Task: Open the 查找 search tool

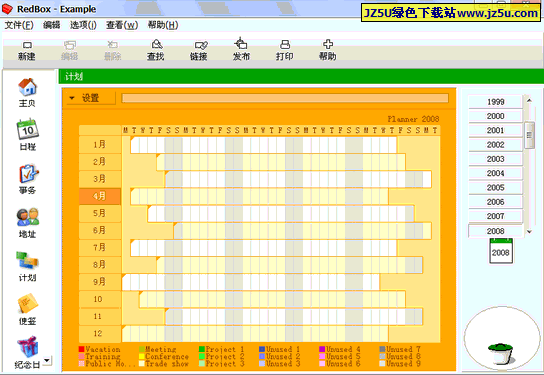Action: click(155, 51)
